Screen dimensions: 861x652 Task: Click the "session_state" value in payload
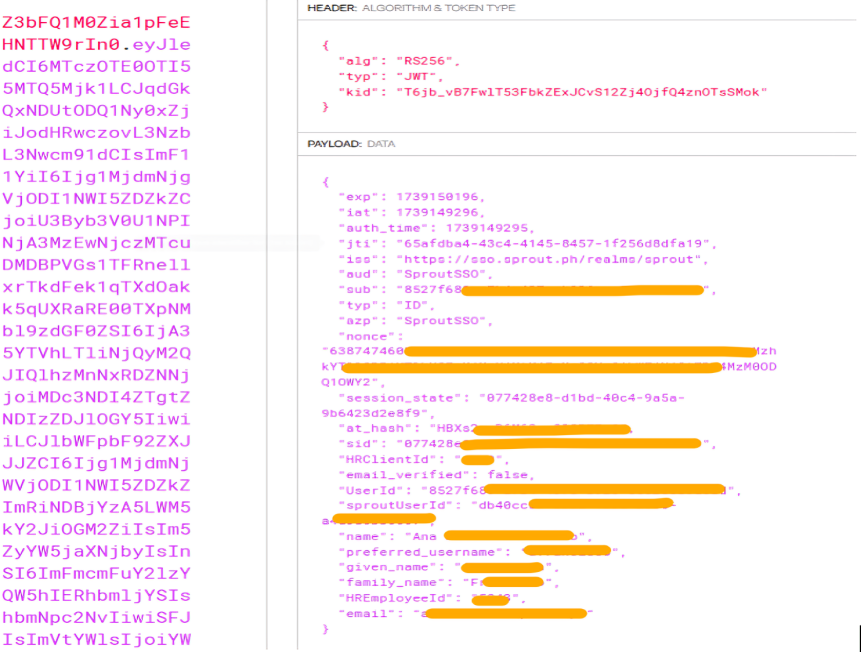[580, 397]
